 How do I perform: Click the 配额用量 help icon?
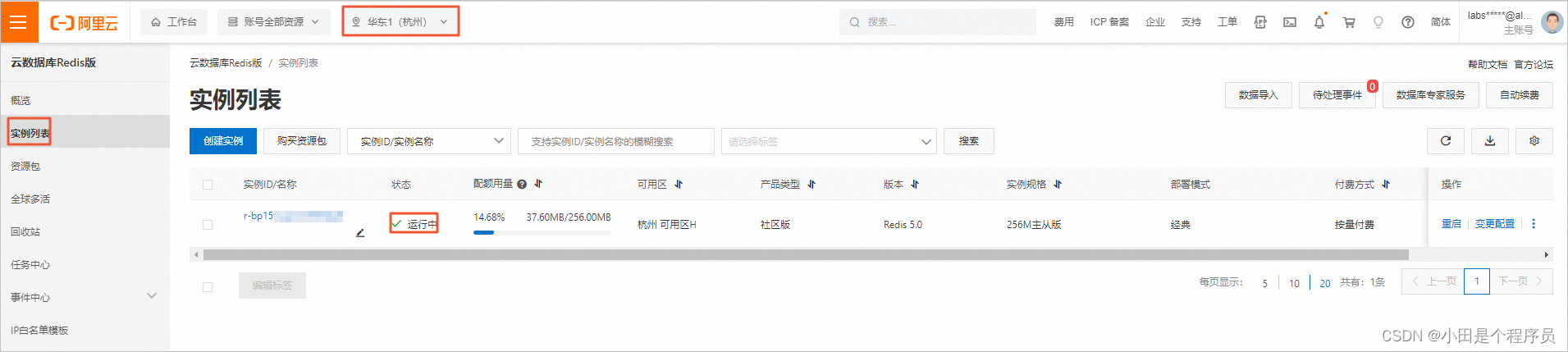[x=522, y=185]
